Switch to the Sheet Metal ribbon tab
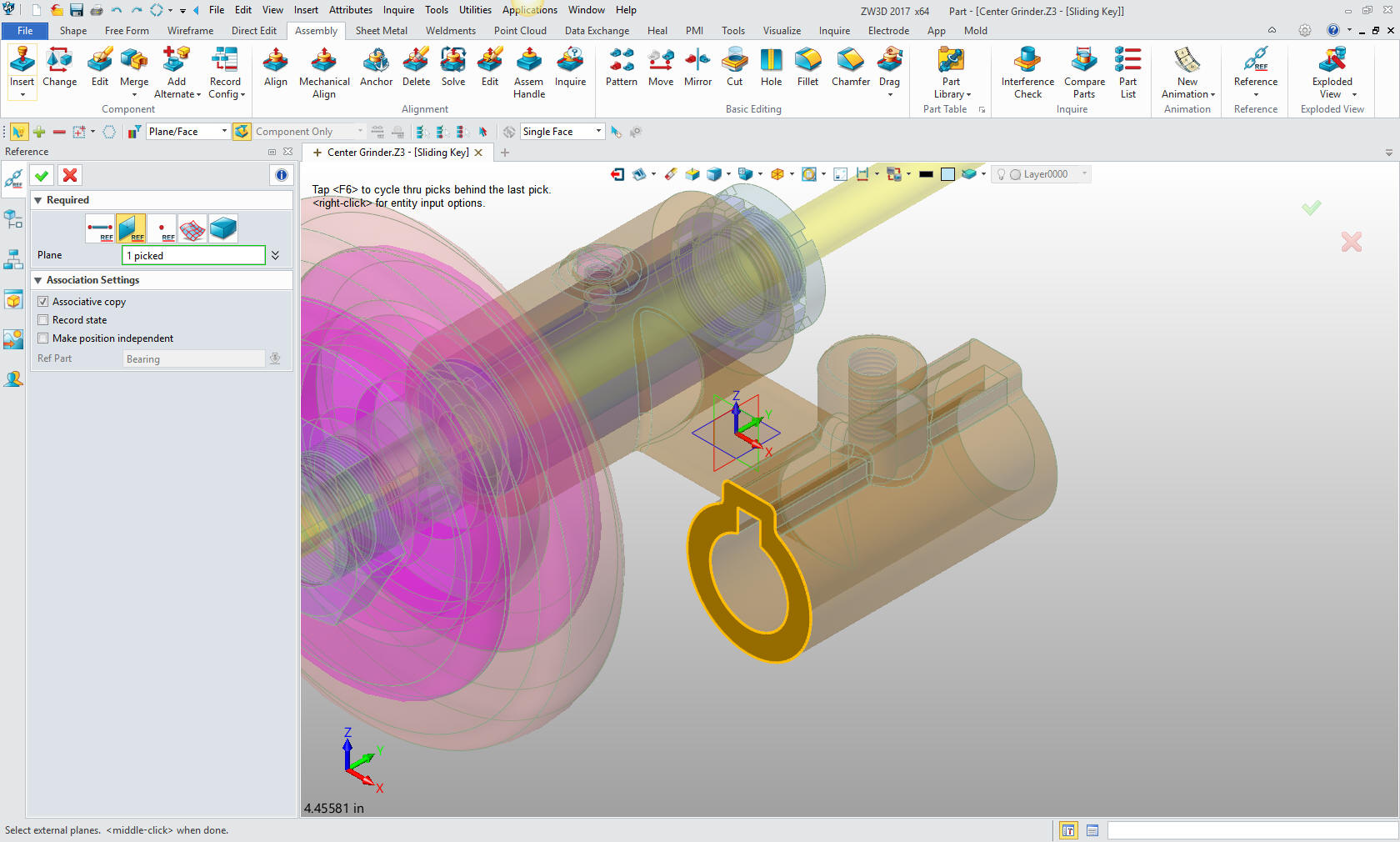 click(382, 31)
